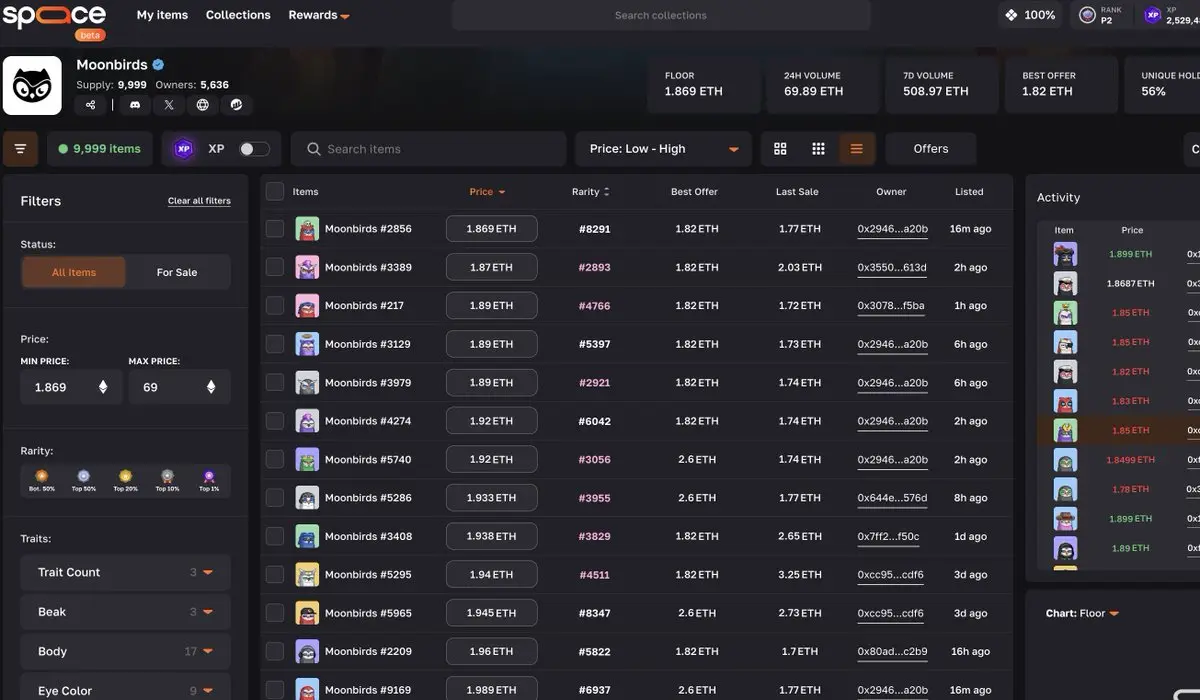Open the collection website globe icon
The image size is (1200, 700).
203,105
